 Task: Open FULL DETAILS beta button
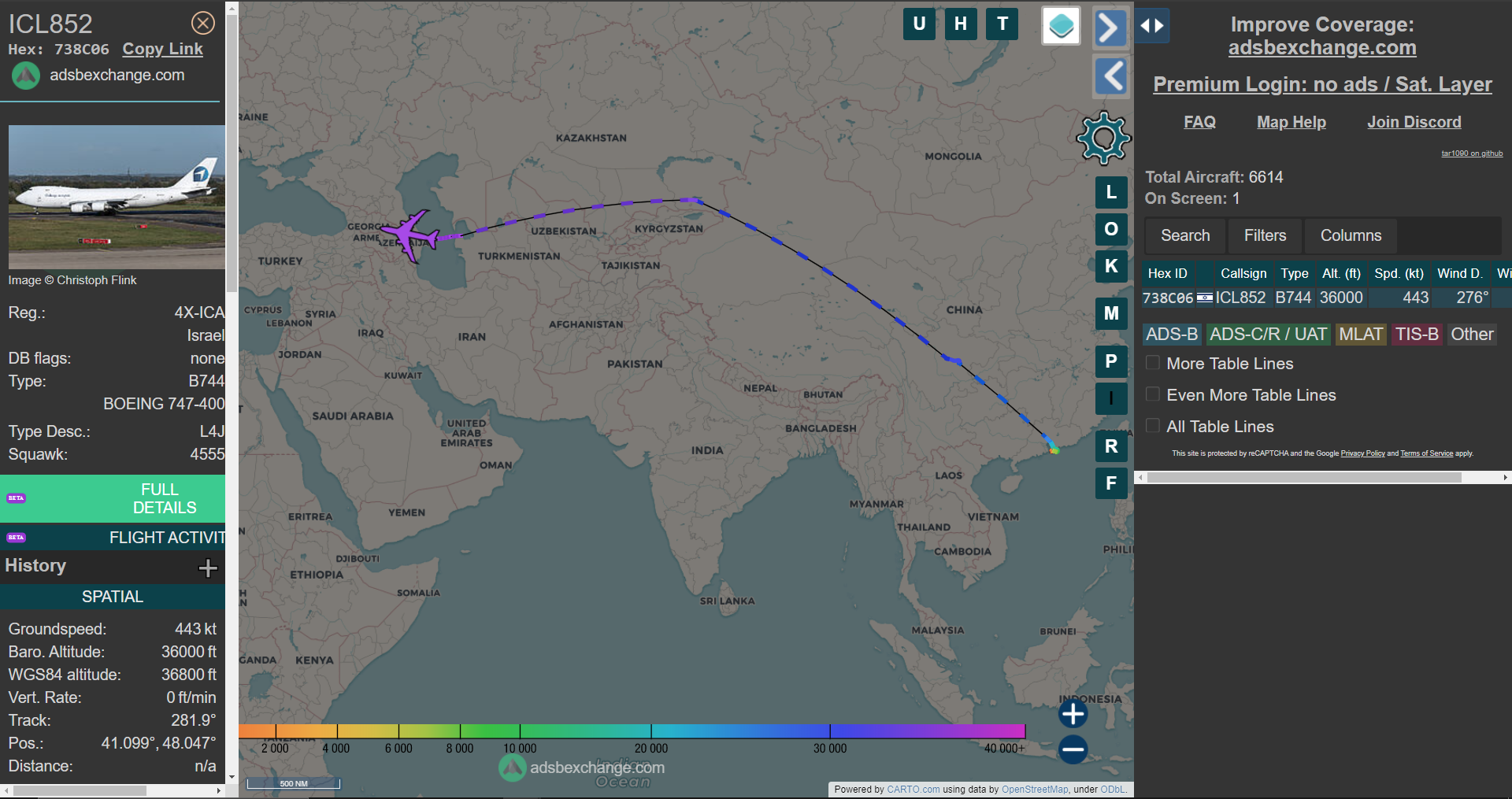coord(113,498)
